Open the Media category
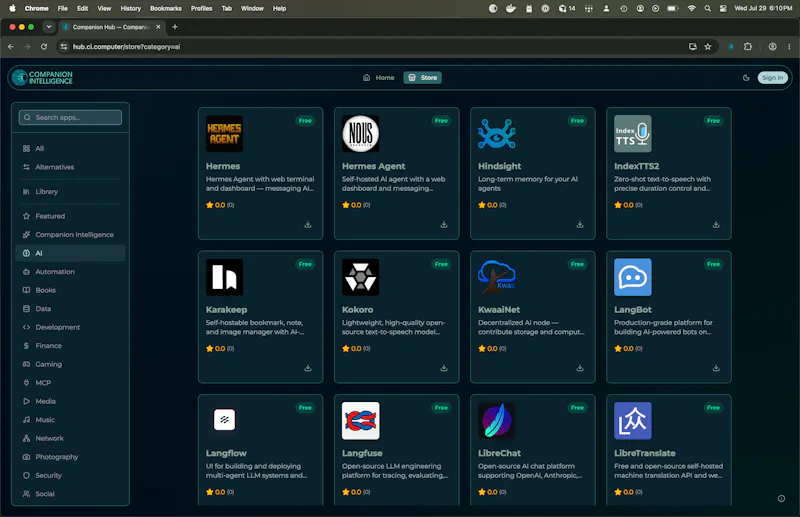This screenshot has width=800, height=517. [x=70, y=401]
